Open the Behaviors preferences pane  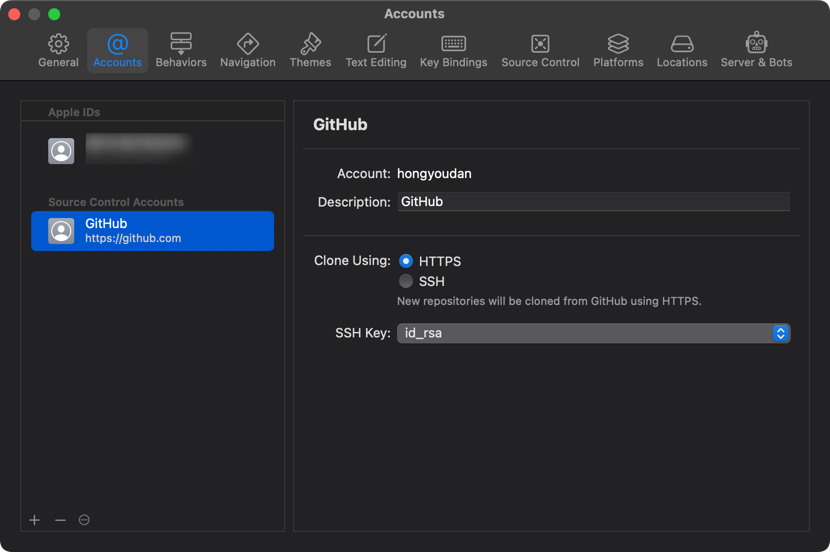click(181, 50)
